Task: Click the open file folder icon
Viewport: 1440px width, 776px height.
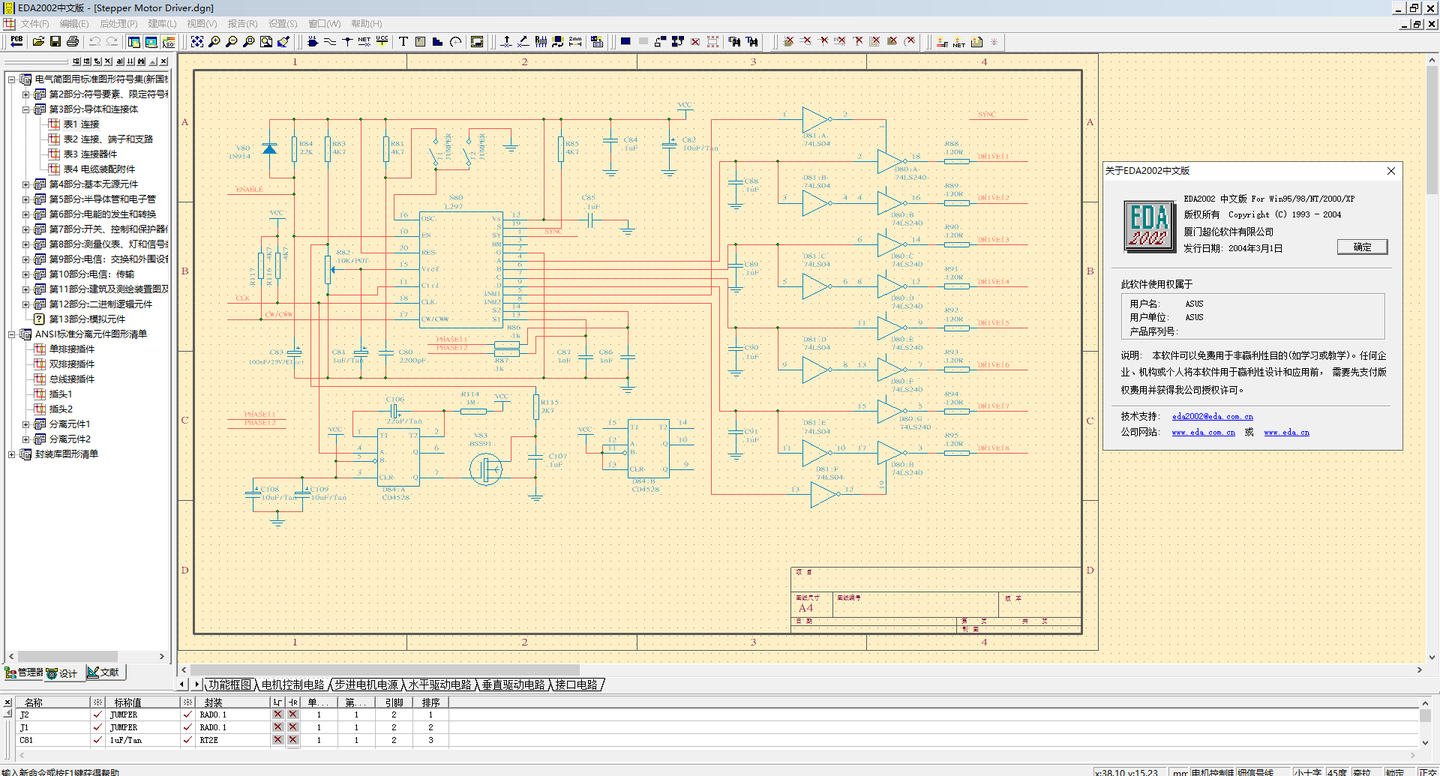Action: click(x=38, y=42)
